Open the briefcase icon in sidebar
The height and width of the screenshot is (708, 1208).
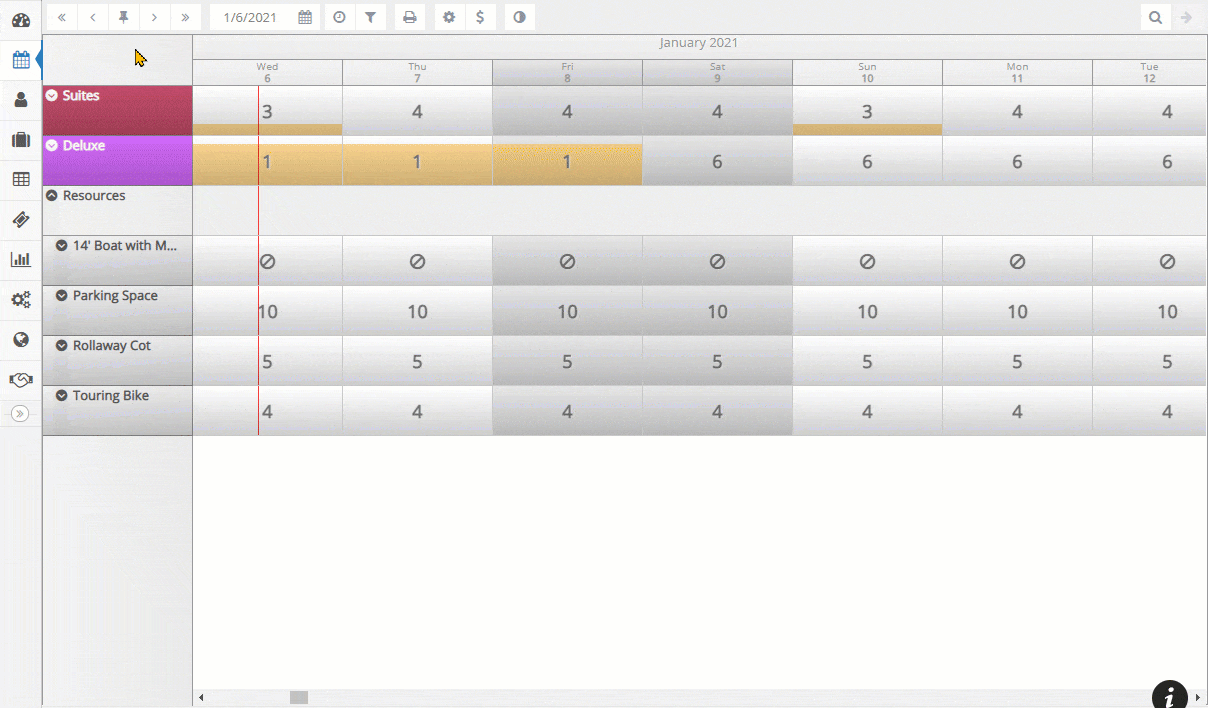click(20, 139)
